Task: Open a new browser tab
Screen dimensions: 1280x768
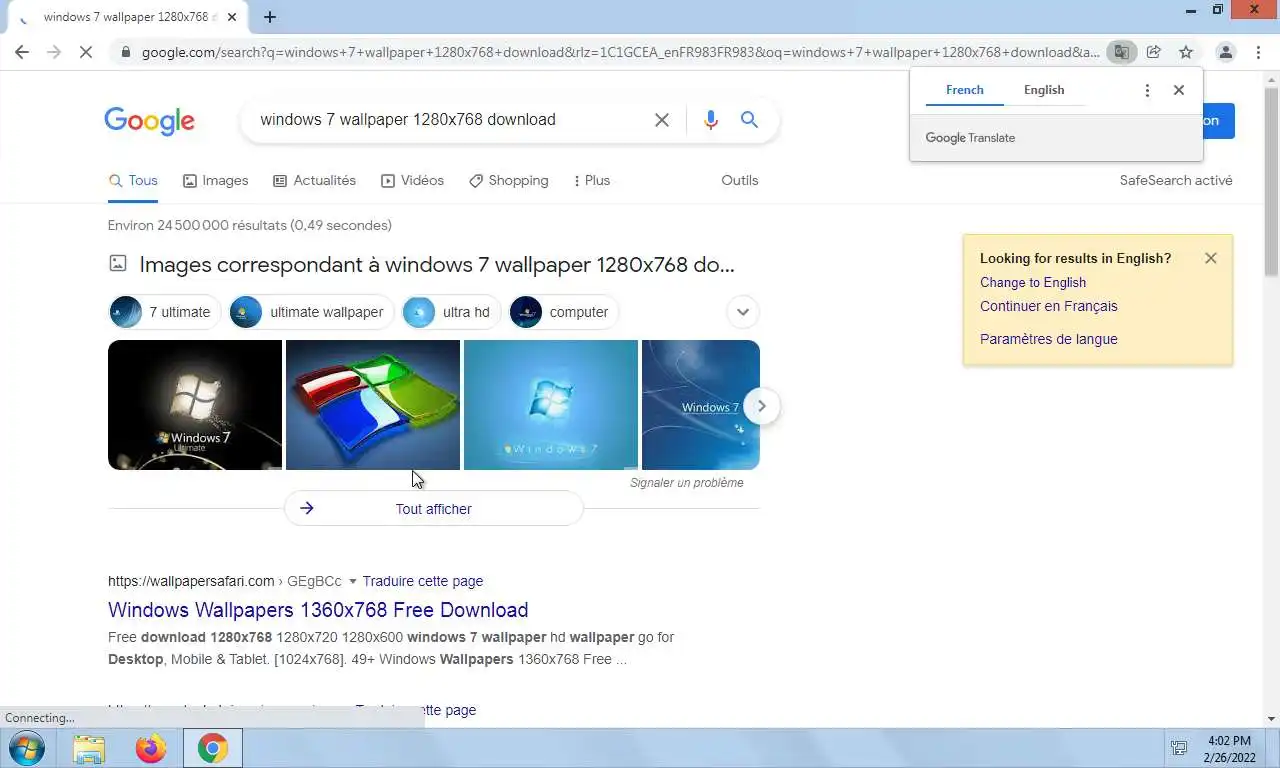Action: click(270, 17)
